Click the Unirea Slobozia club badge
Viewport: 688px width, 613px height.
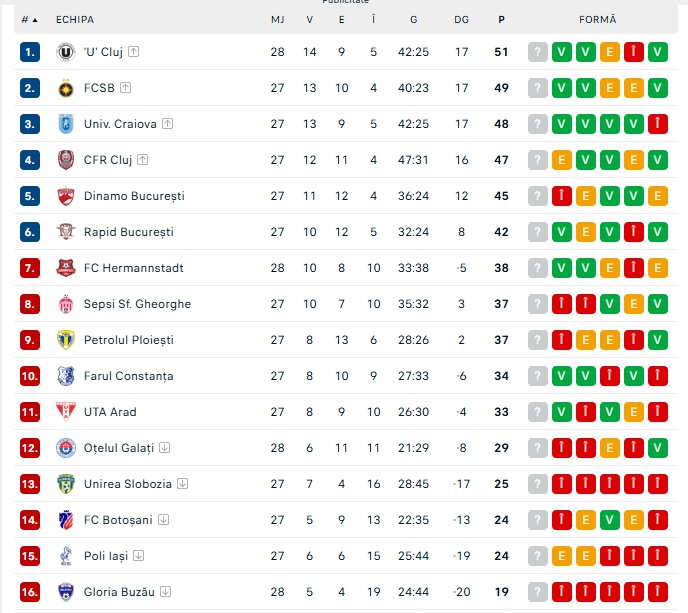click(66, 484)
